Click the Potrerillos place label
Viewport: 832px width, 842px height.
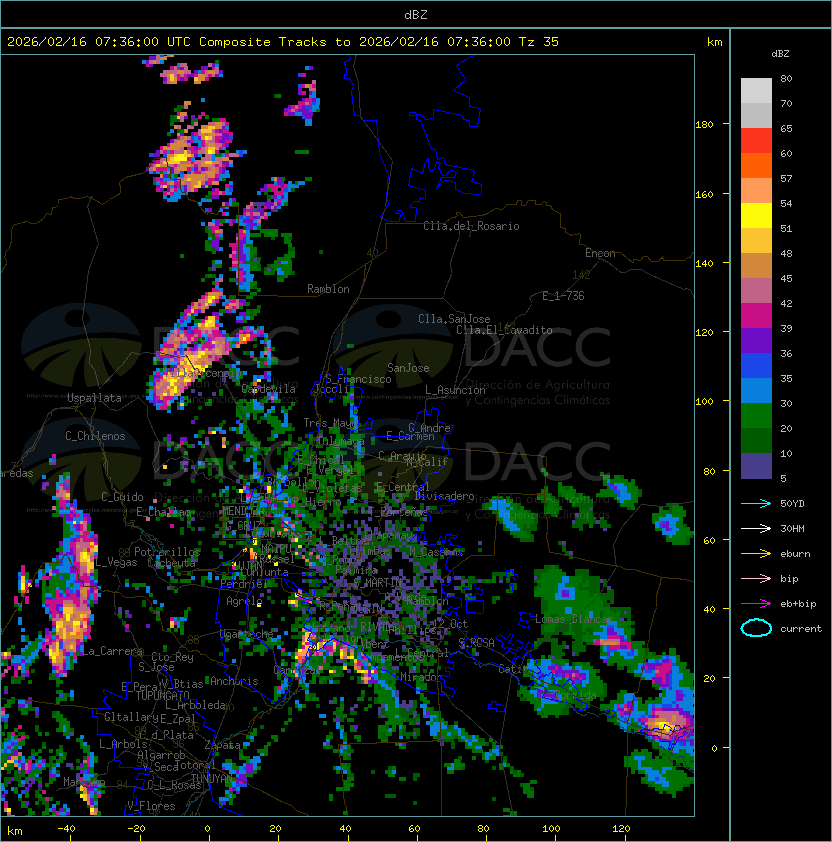167,552
